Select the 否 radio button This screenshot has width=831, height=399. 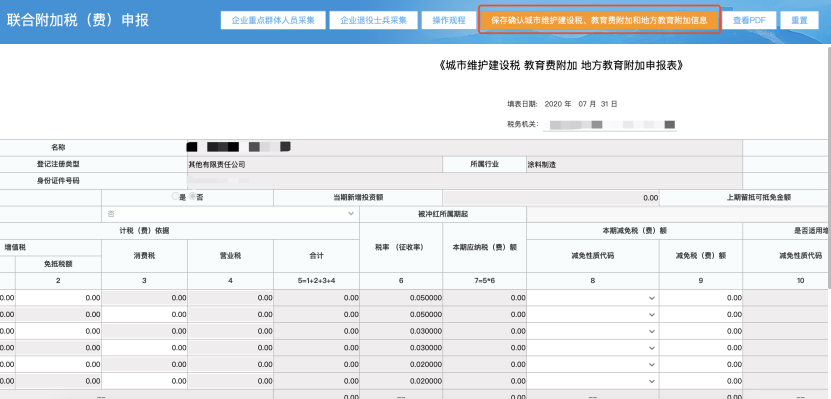tap(192, 196)
